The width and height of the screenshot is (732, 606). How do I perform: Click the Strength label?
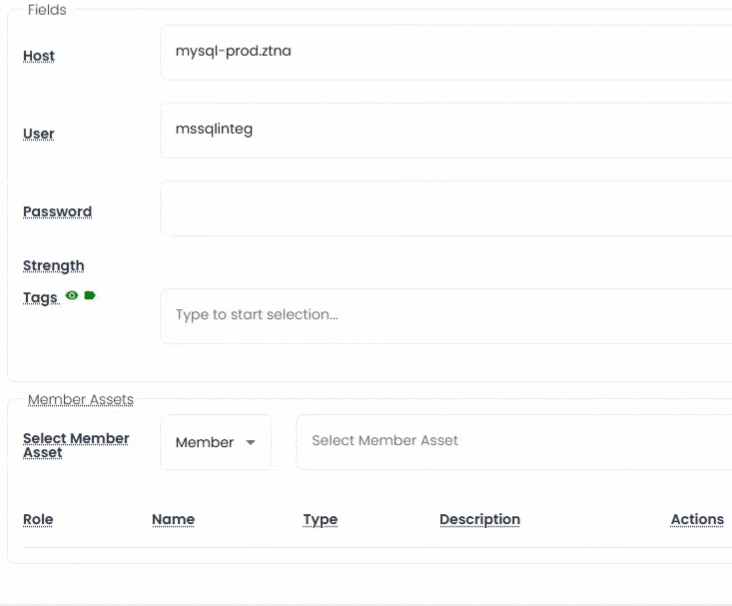(53, 266)
